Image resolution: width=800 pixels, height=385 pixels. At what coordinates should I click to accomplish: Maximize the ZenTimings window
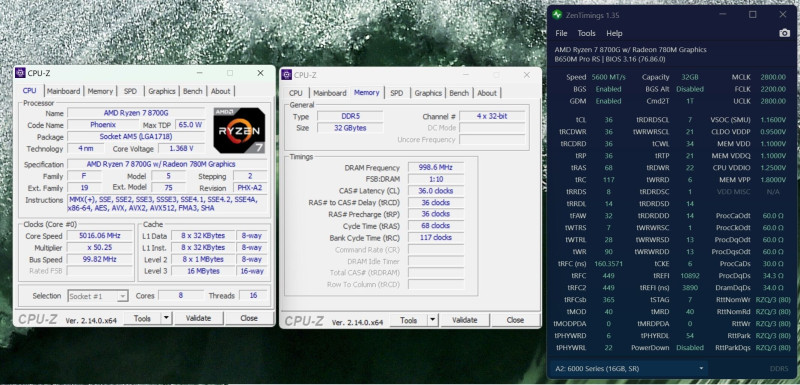(753, 15)
